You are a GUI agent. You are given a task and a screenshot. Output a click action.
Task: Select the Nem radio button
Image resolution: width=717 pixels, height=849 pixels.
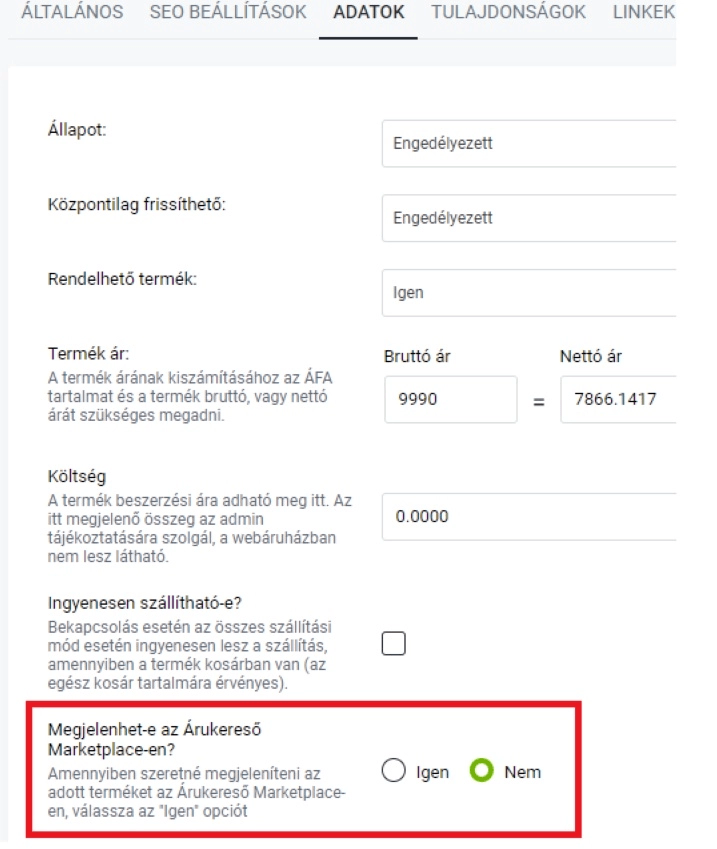[481, 770]
